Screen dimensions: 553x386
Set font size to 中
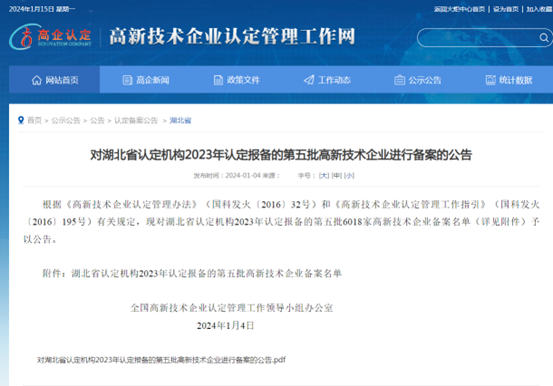[336, 175]
